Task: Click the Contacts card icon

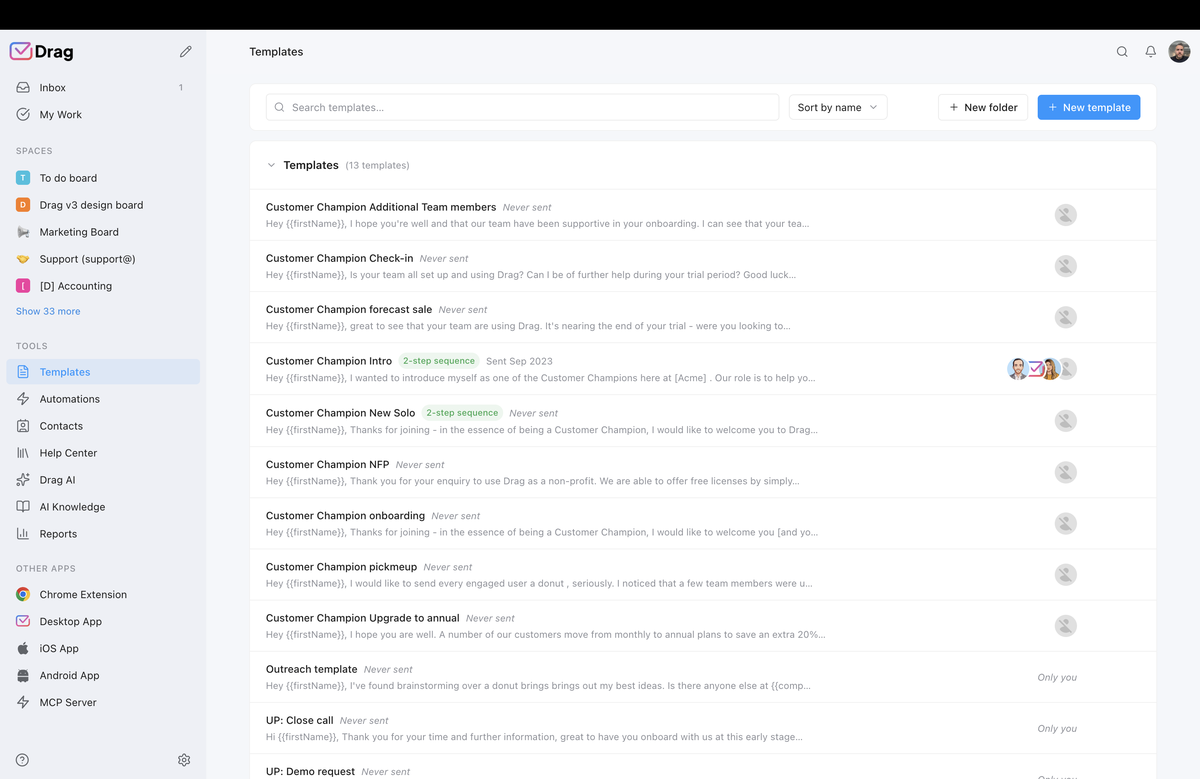Action: pyautogui.click(x=23, y=426)
